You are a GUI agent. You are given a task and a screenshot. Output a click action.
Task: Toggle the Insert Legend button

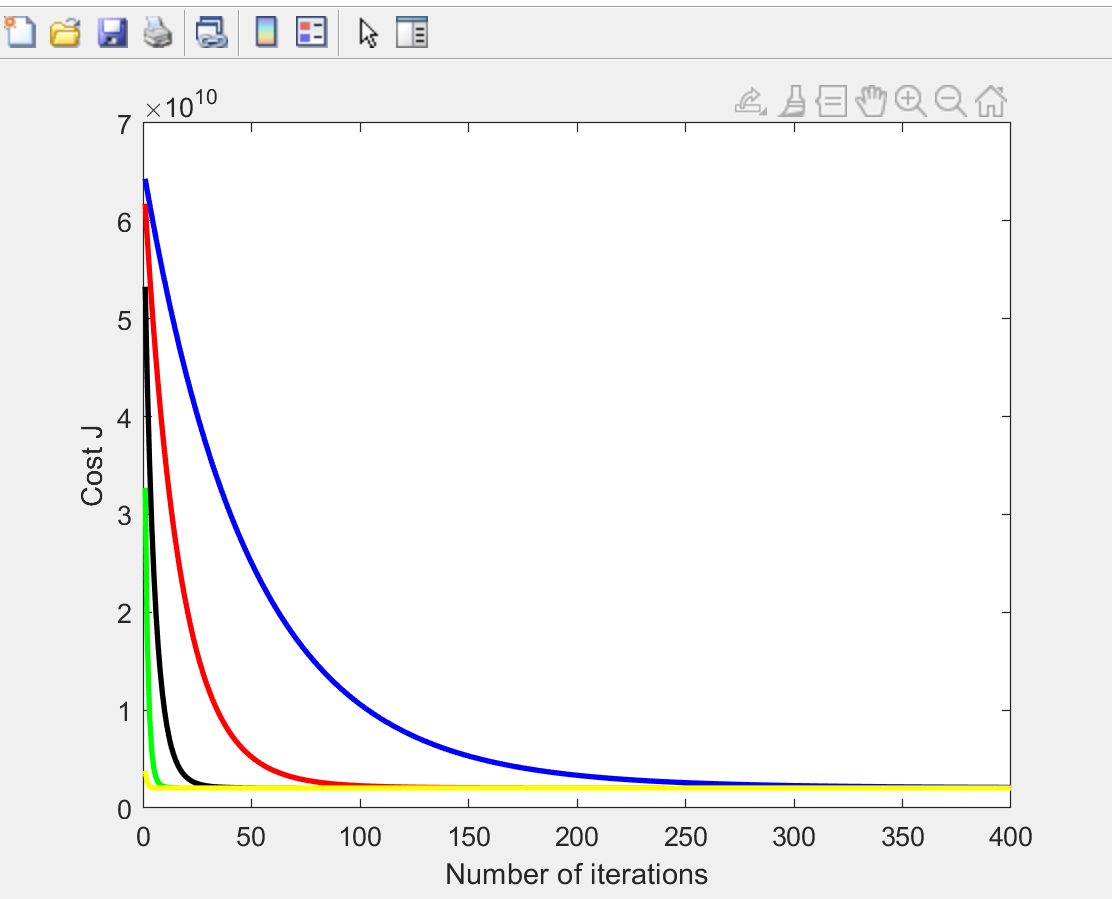(312, 33)
